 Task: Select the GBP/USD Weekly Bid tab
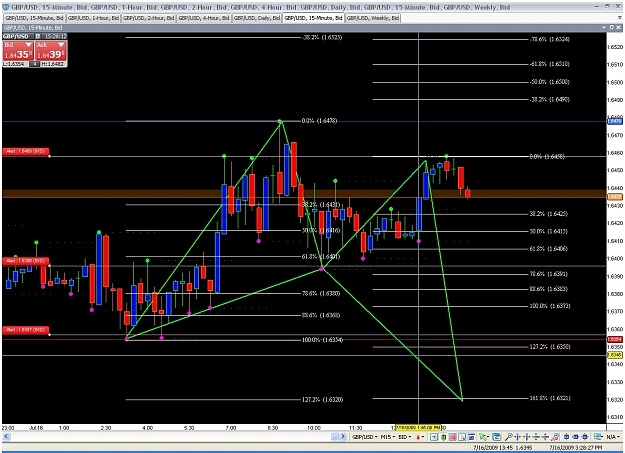[373, 18]
